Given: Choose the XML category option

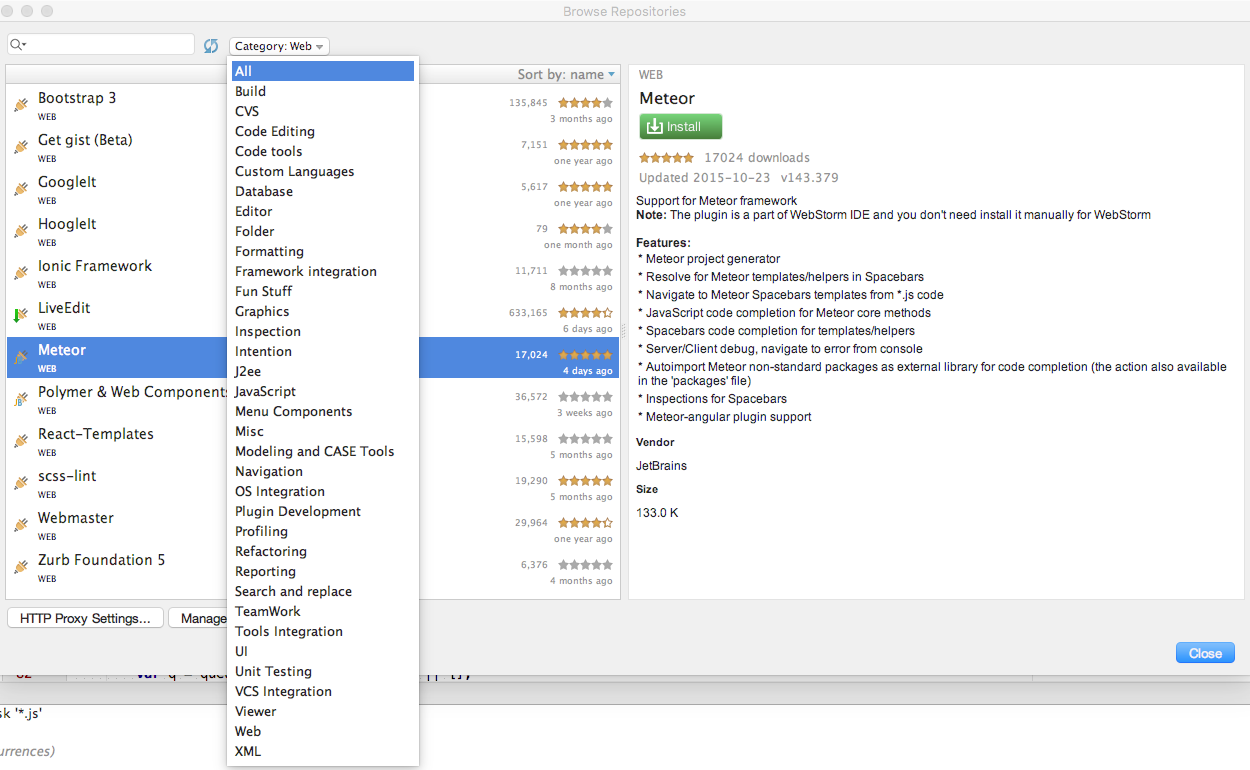Looking at the screenshot, I should 248,751.
